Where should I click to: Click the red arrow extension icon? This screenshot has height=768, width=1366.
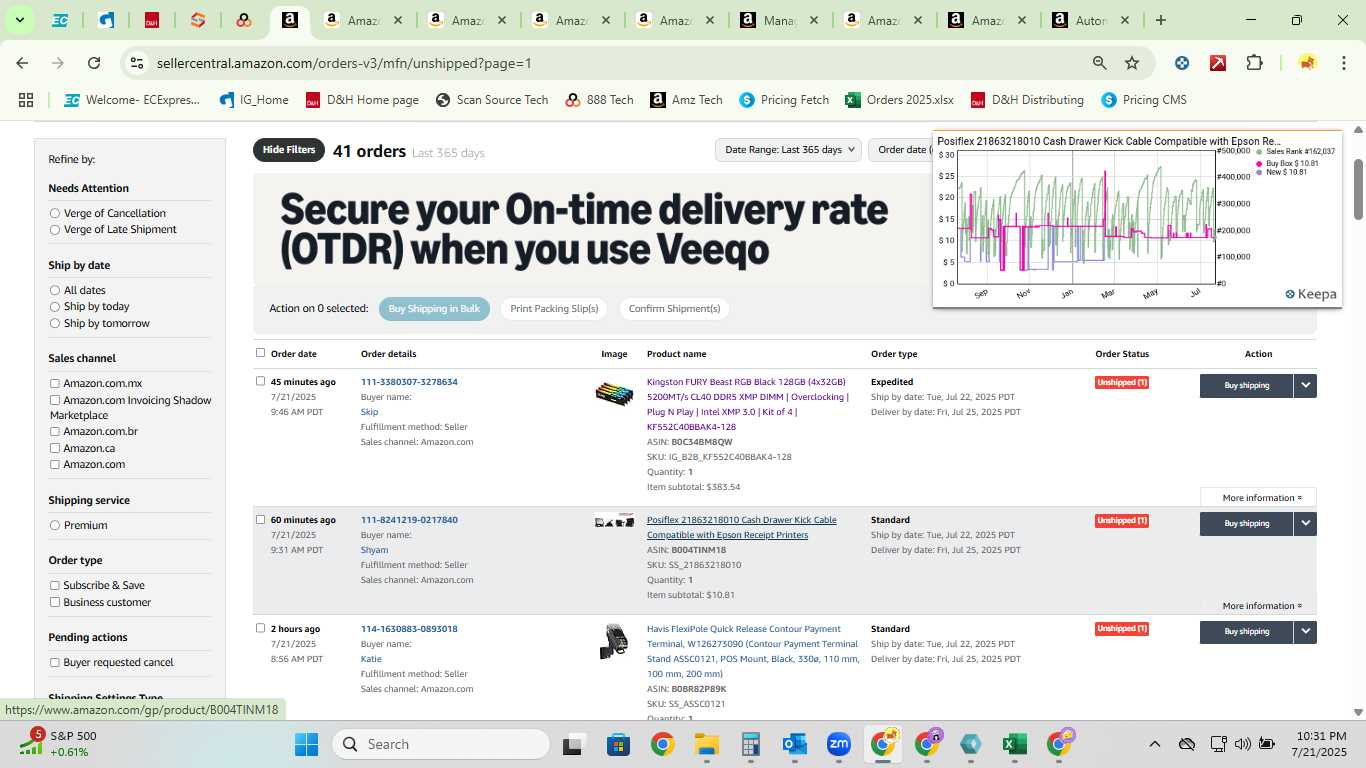(1218, 63)
